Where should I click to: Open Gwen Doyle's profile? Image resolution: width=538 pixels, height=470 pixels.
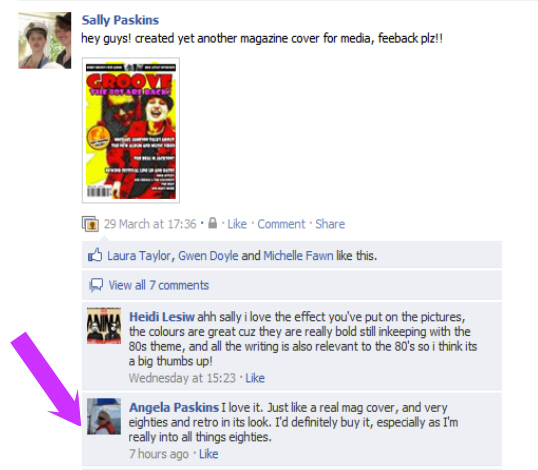click(208, 256)
